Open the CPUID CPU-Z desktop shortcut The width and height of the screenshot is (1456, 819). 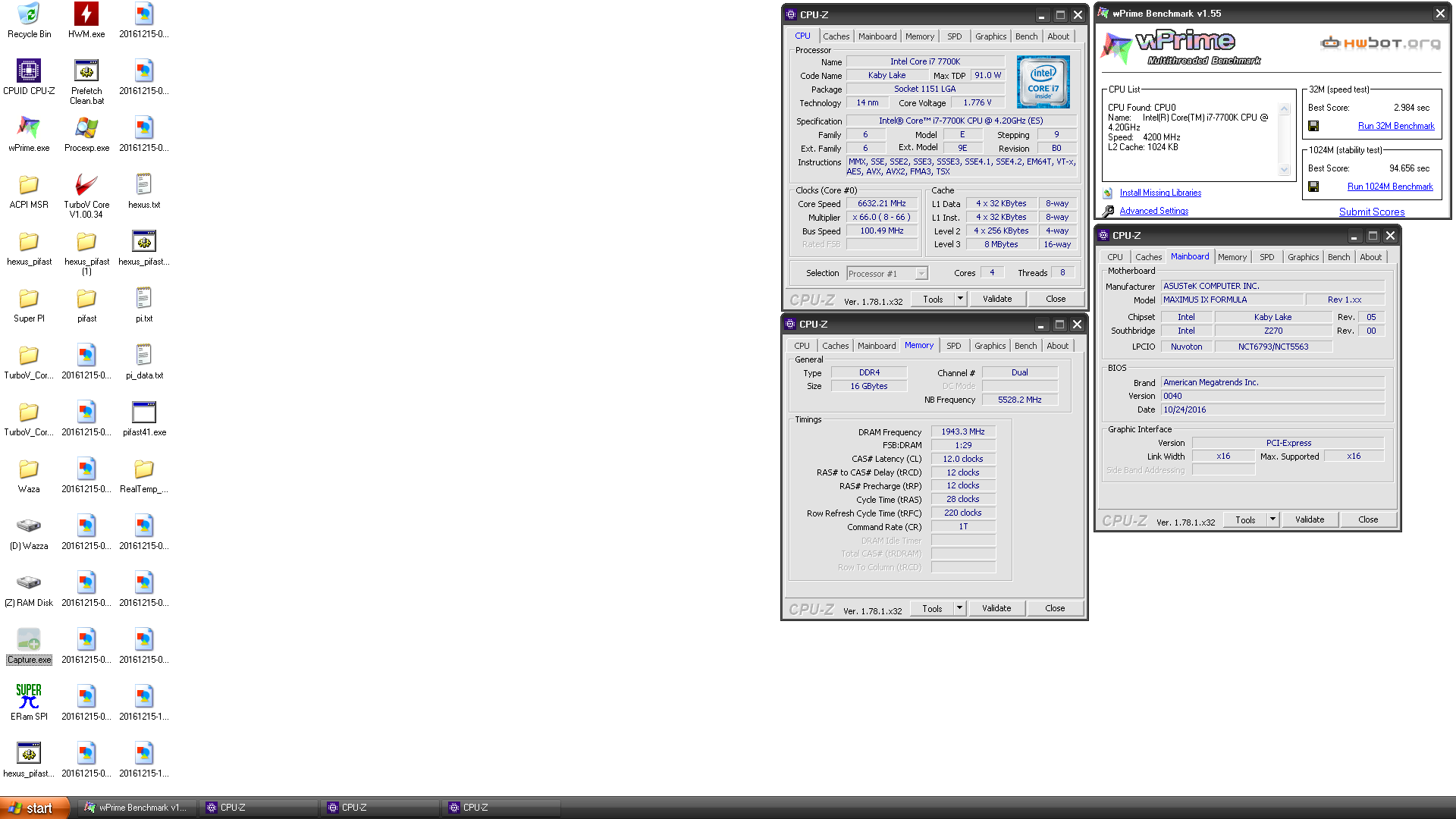[29, 77]
